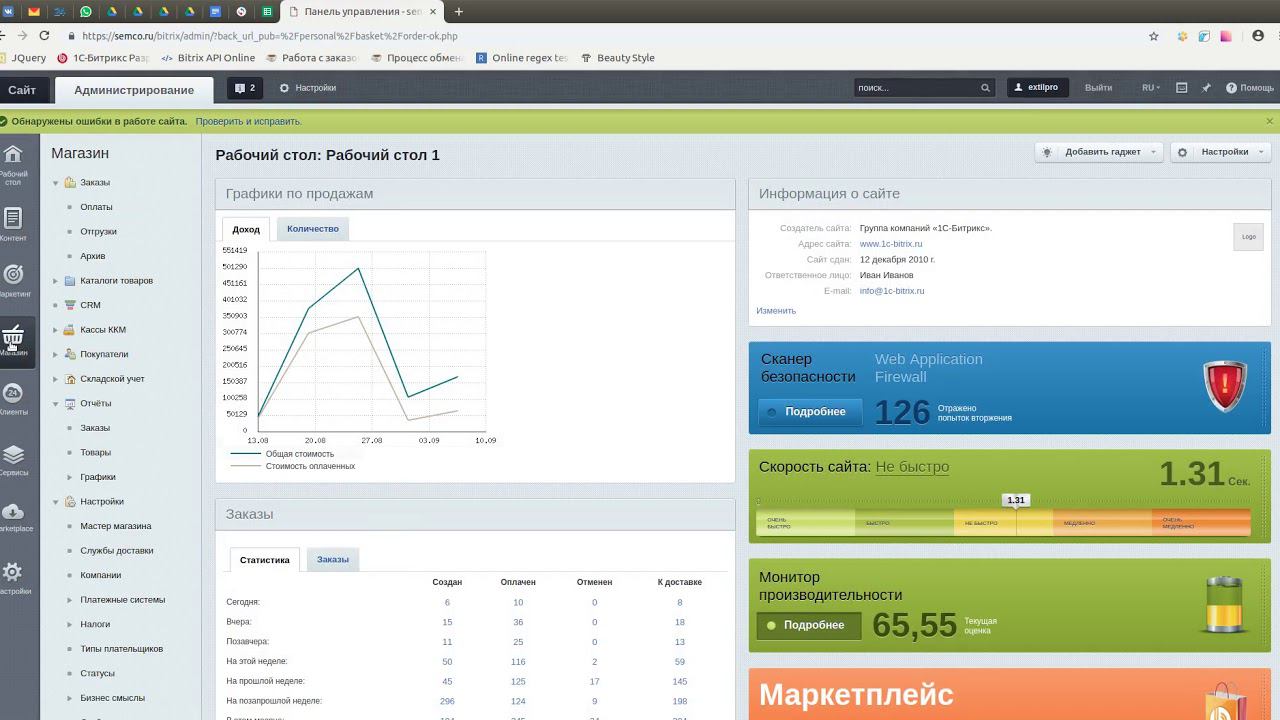Open the WhatsApp pinned browser tab

click(86, 12)
